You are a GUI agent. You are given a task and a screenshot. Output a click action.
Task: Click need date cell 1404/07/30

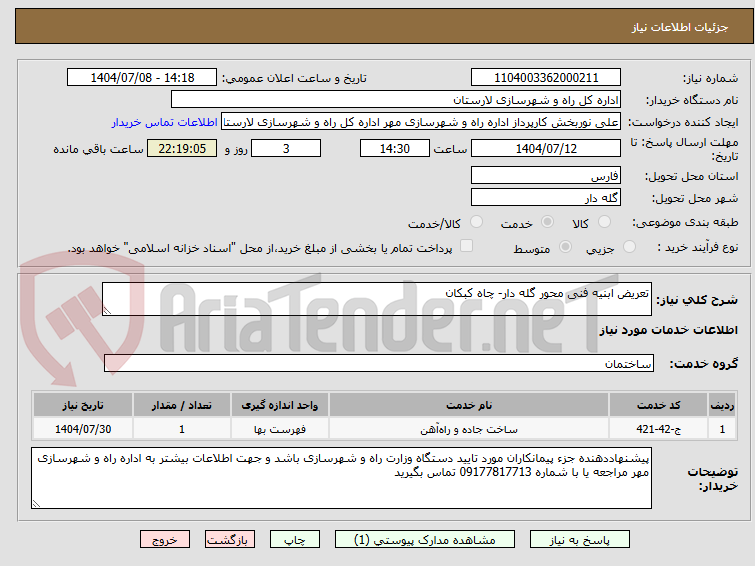pos(83,429)
